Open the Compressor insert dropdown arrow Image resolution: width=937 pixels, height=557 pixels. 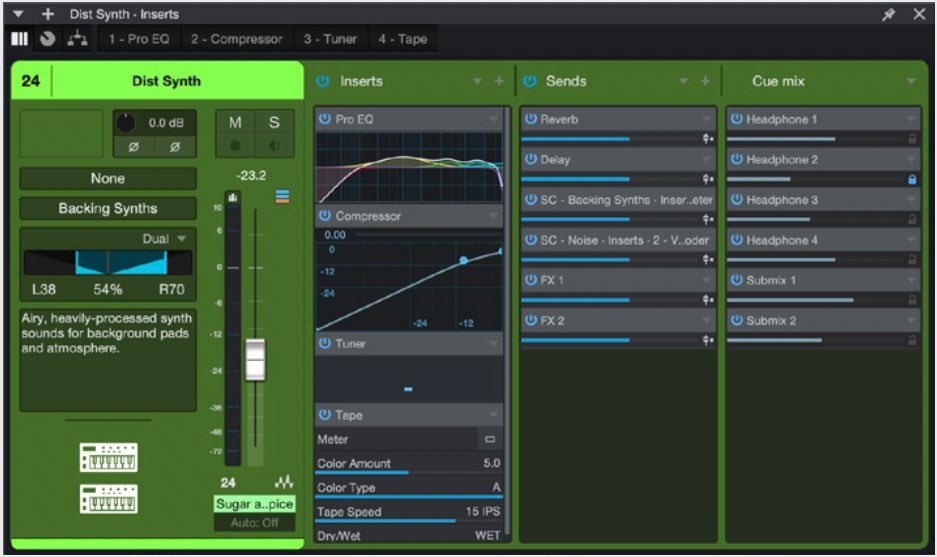(494, 216)
